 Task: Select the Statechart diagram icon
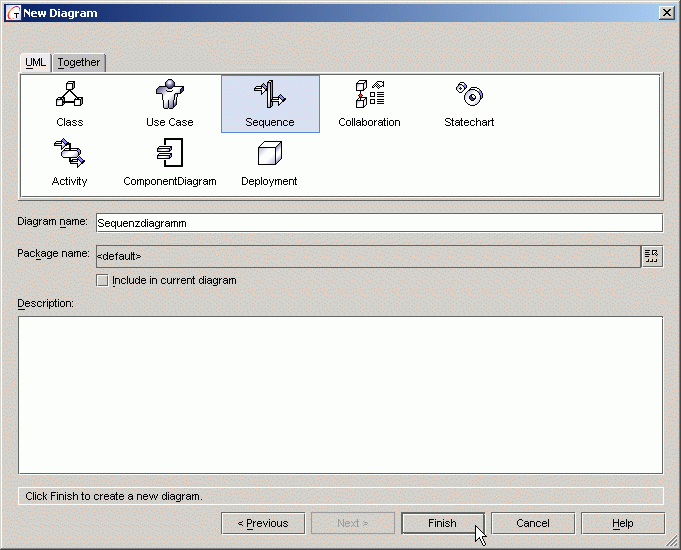(469, 96)
